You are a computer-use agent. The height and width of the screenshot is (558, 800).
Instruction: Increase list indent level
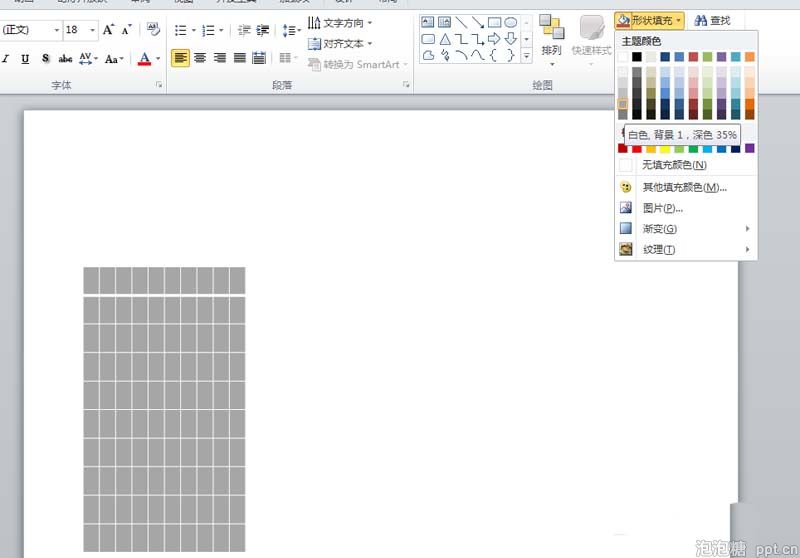pos(263,31)
